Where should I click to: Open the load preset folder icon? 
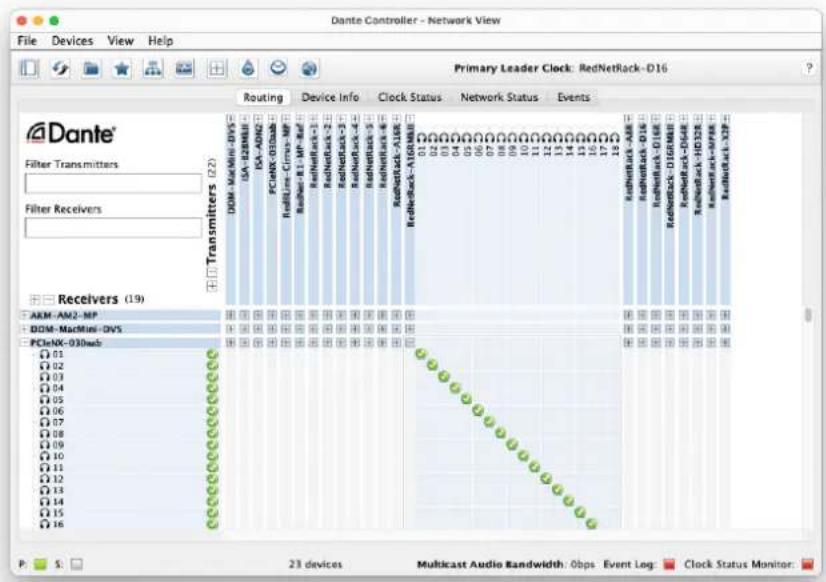point(91,68)
